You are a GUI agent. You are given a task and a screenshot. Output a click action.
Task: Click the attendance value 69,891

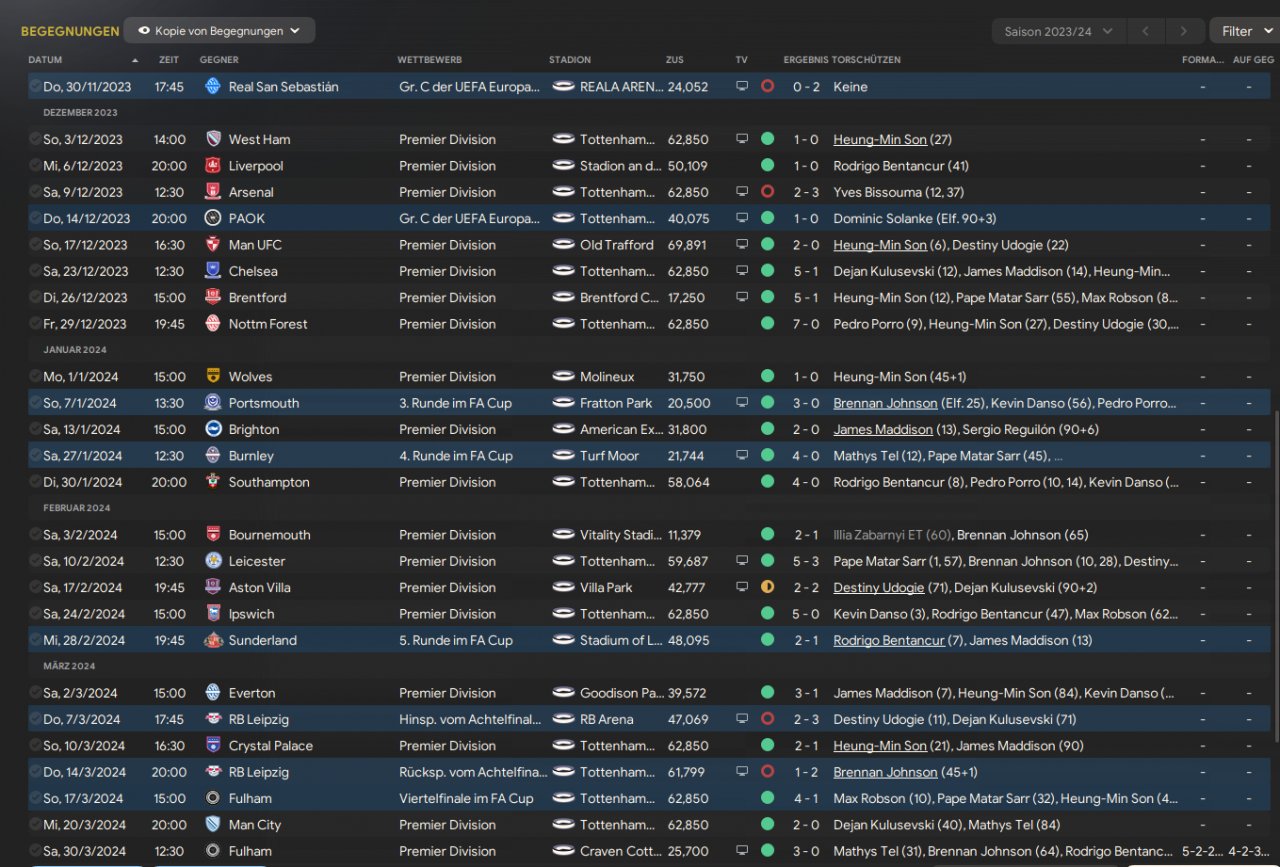(x=688, y=245)
